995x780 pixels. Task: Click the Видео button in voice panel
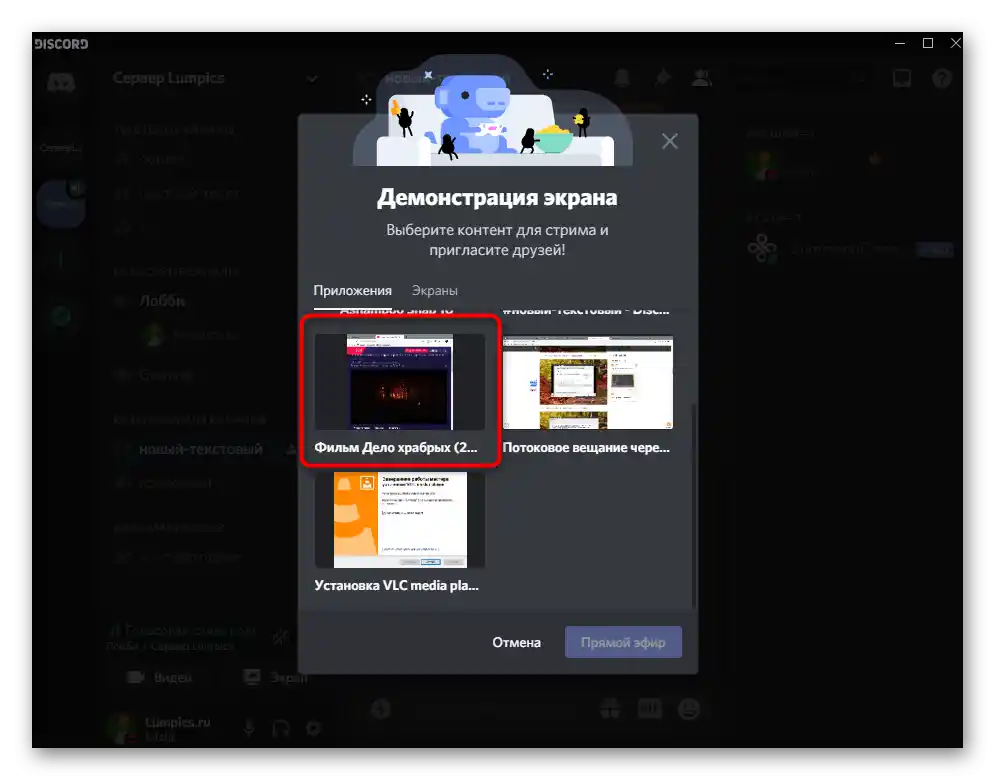[x=159, y=677]
